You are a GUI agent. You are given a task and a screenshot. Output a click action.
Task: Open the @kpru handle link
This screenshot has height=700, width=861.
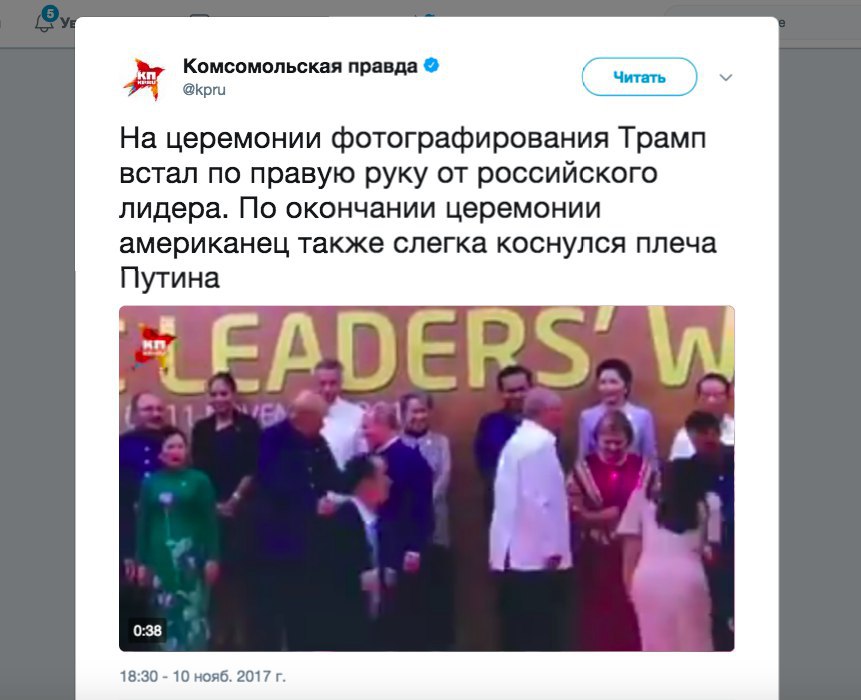coord(204,89)
